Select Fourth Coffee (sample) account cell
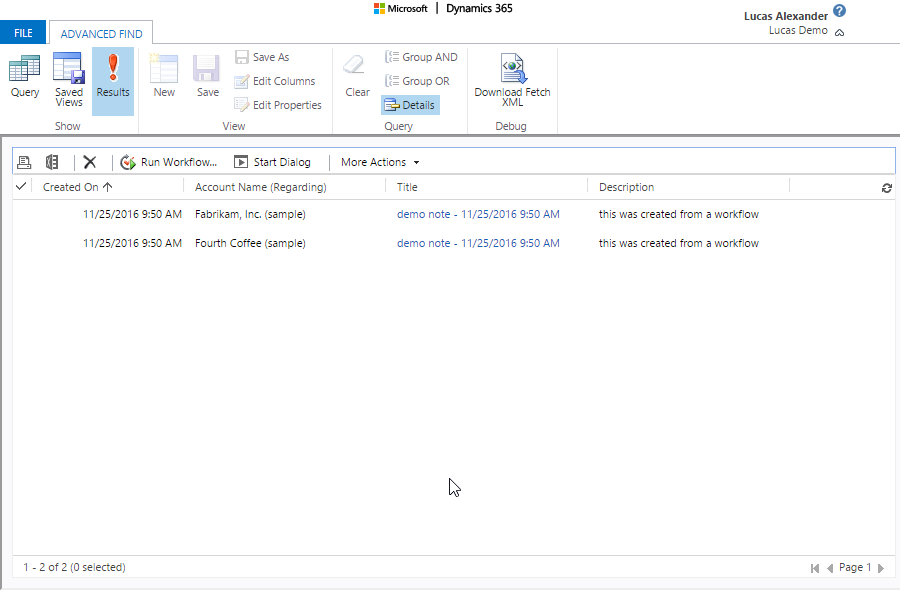Viewport: 900px width, 600px height. [x=250, y=243]
